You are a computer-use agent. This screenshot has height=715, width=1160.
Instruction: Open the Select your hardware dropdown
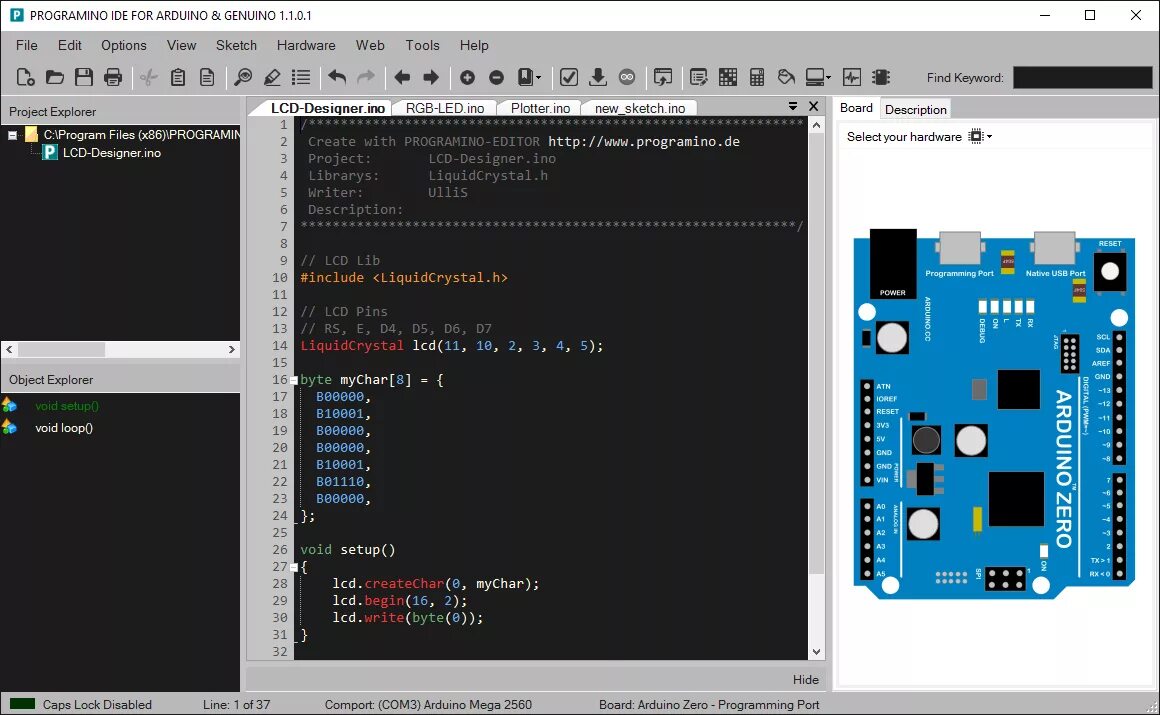(x=981, y=136)
